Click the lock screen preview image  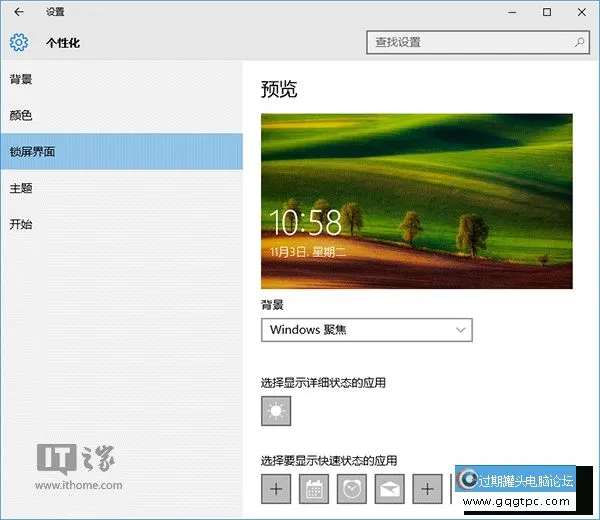(416, 201)
